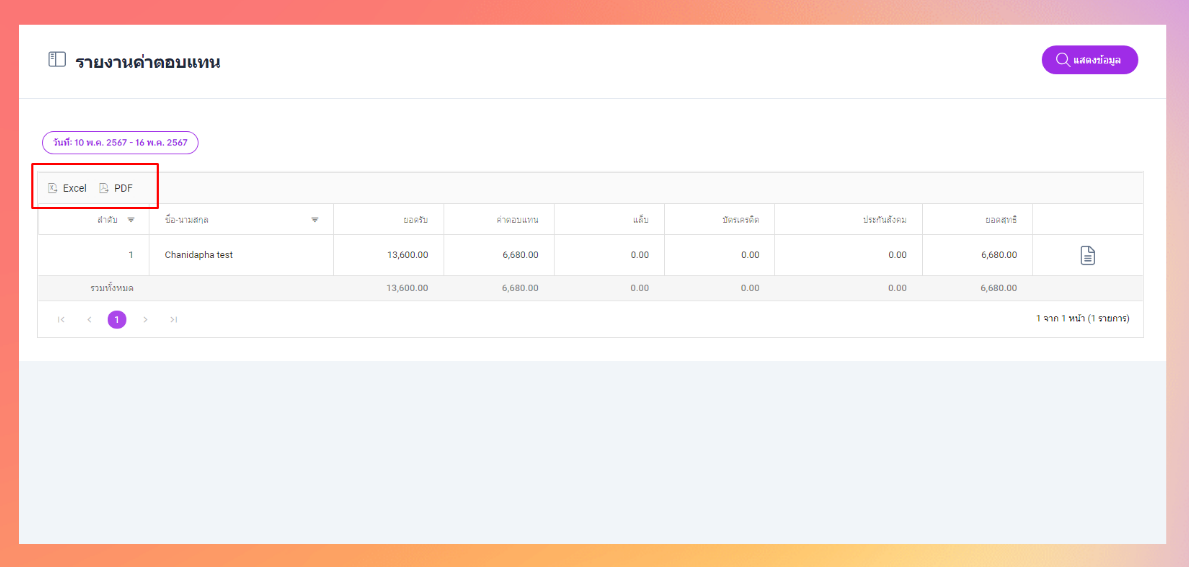Select แล็บ 0.00 in Chanidapha test row
The width and height of the screenshot is (1189, 567).
pos(639,255)
